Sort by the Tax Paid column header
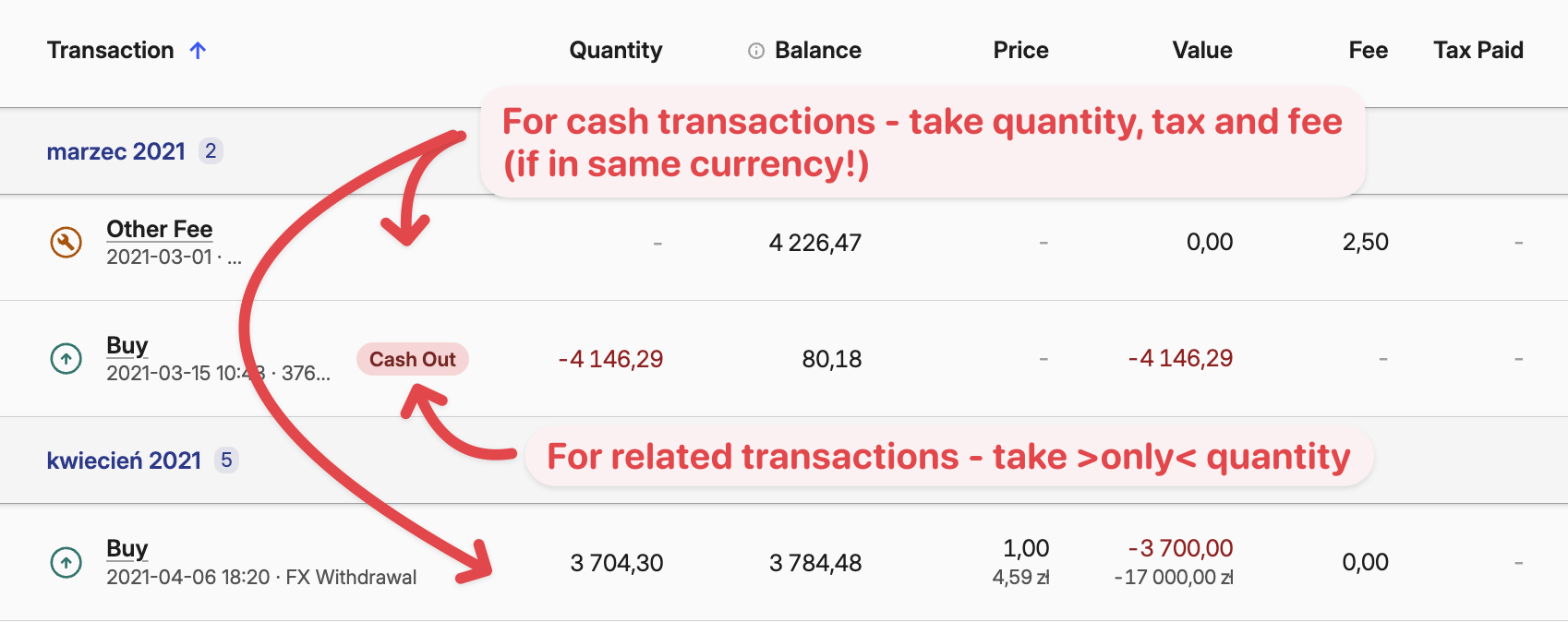This screenshot has height=622, width=1568. (1478, 51)
